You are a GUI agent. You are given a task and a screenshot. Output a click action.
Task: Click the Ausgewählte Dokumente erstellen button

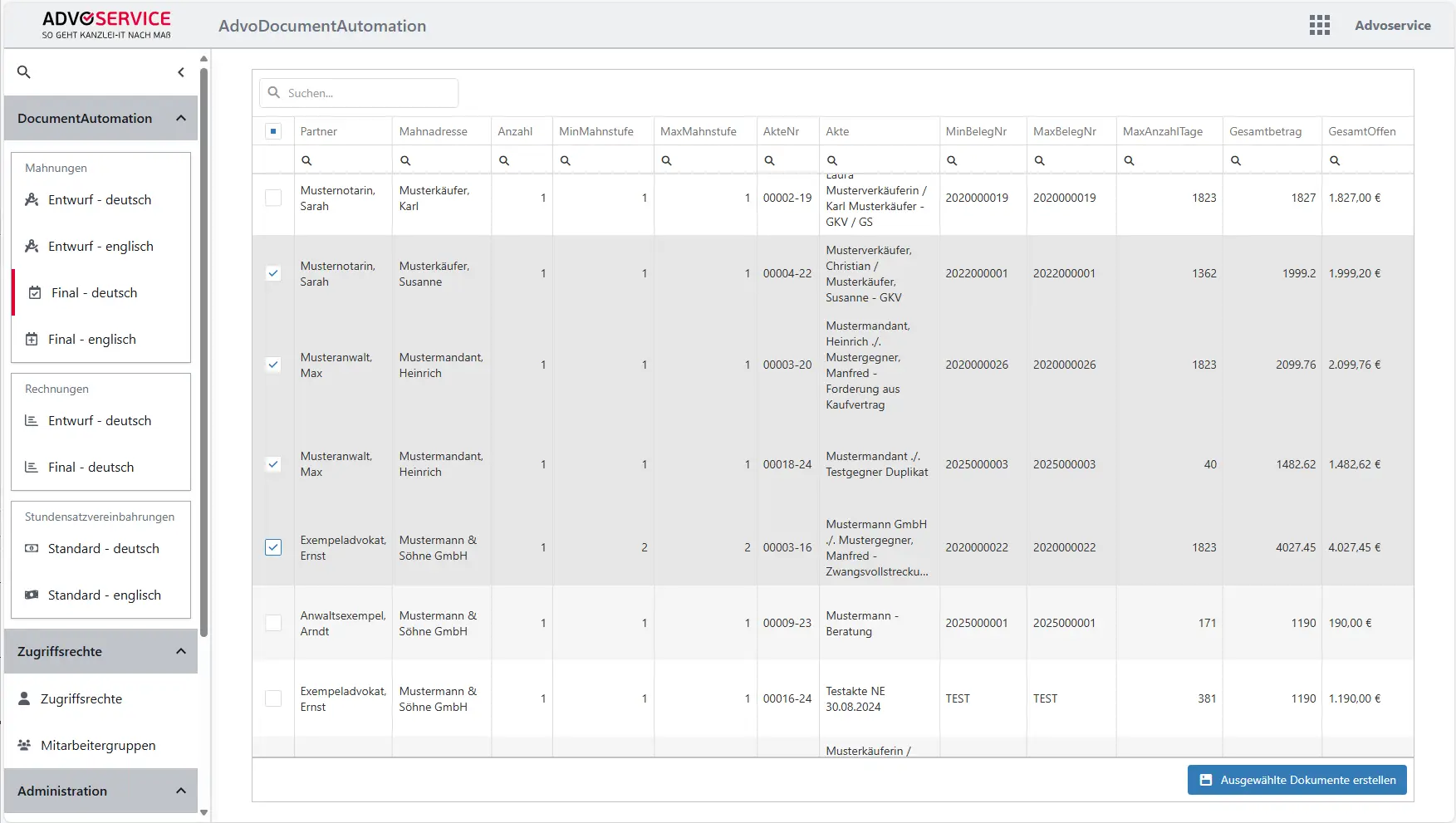click(x=1297, y=779)
